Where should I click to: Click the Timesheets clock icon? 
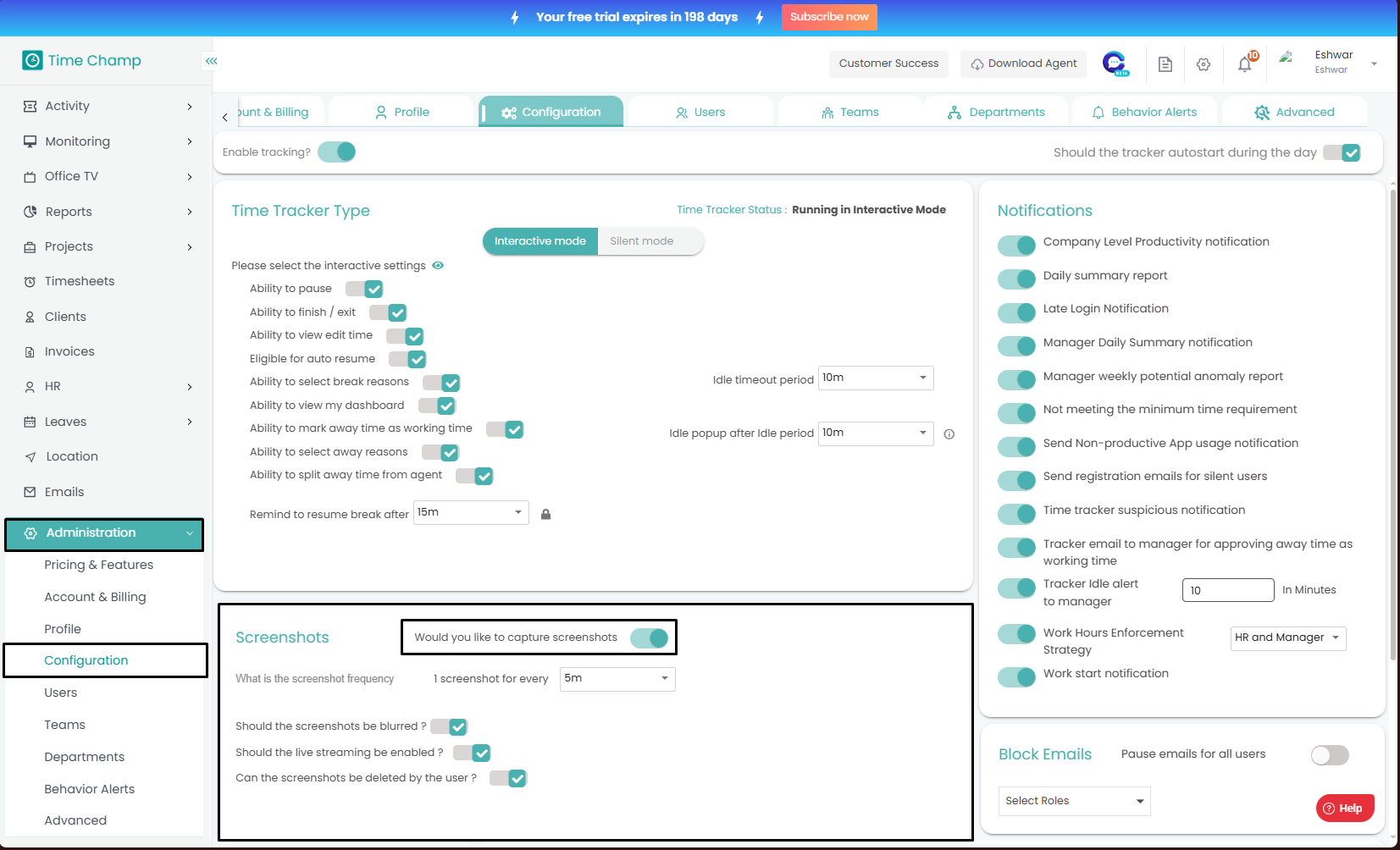(30, 282)
